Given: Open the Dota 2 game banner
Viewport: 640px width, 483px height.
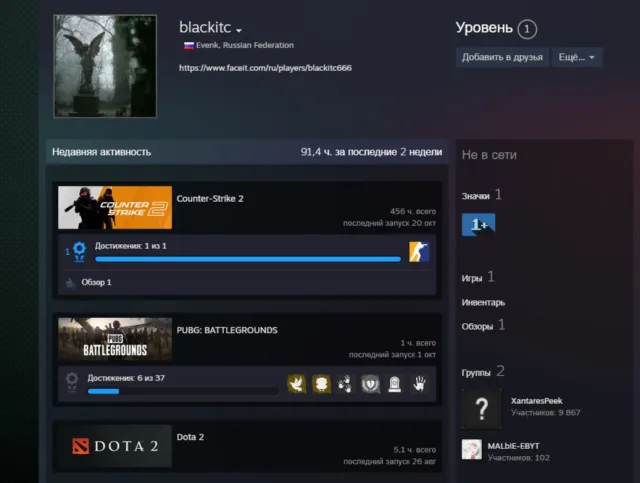Looking at the screenshot, I should click(115, 446).
